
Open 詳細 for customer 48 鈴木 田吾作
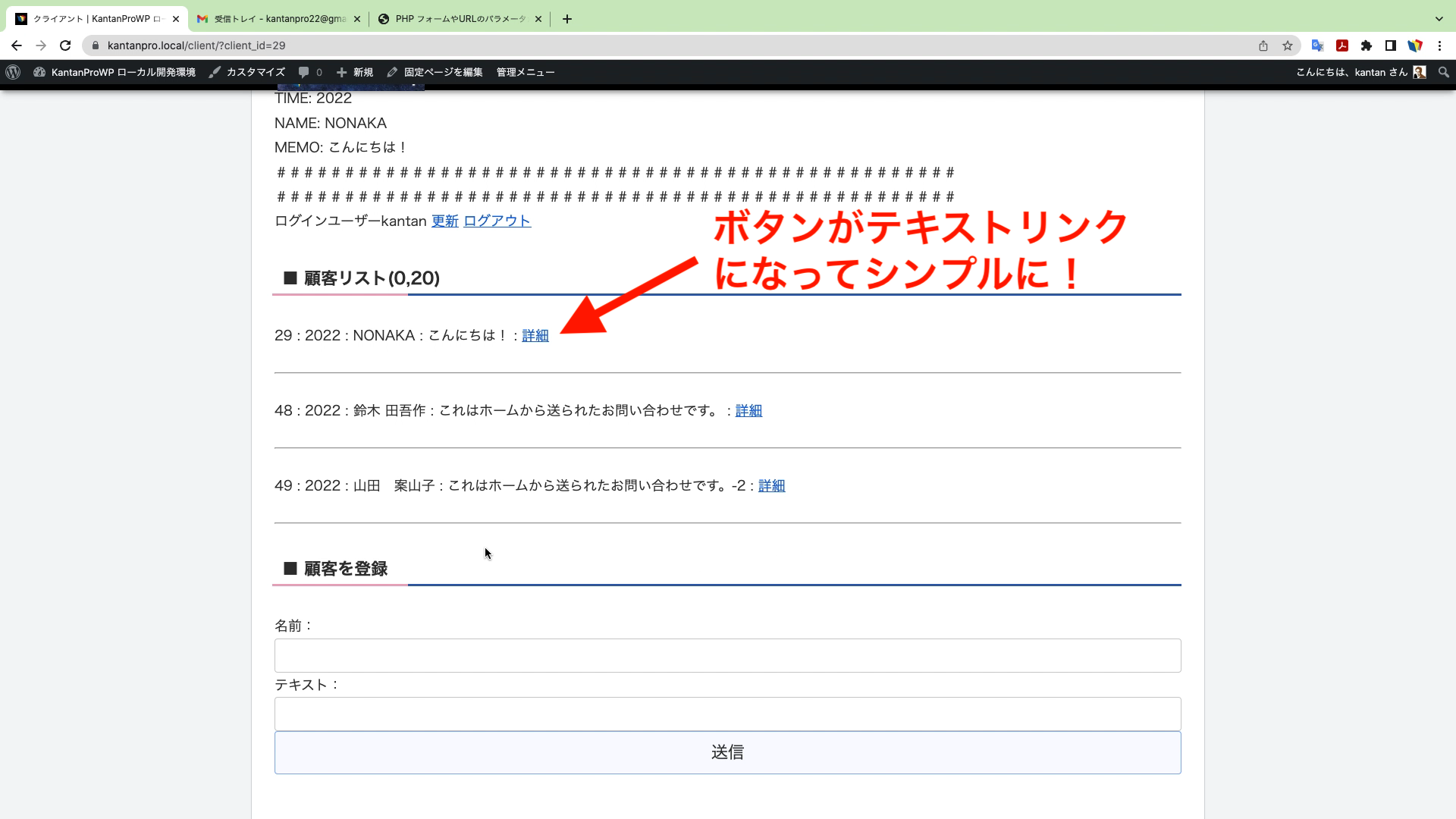(748, 410)
